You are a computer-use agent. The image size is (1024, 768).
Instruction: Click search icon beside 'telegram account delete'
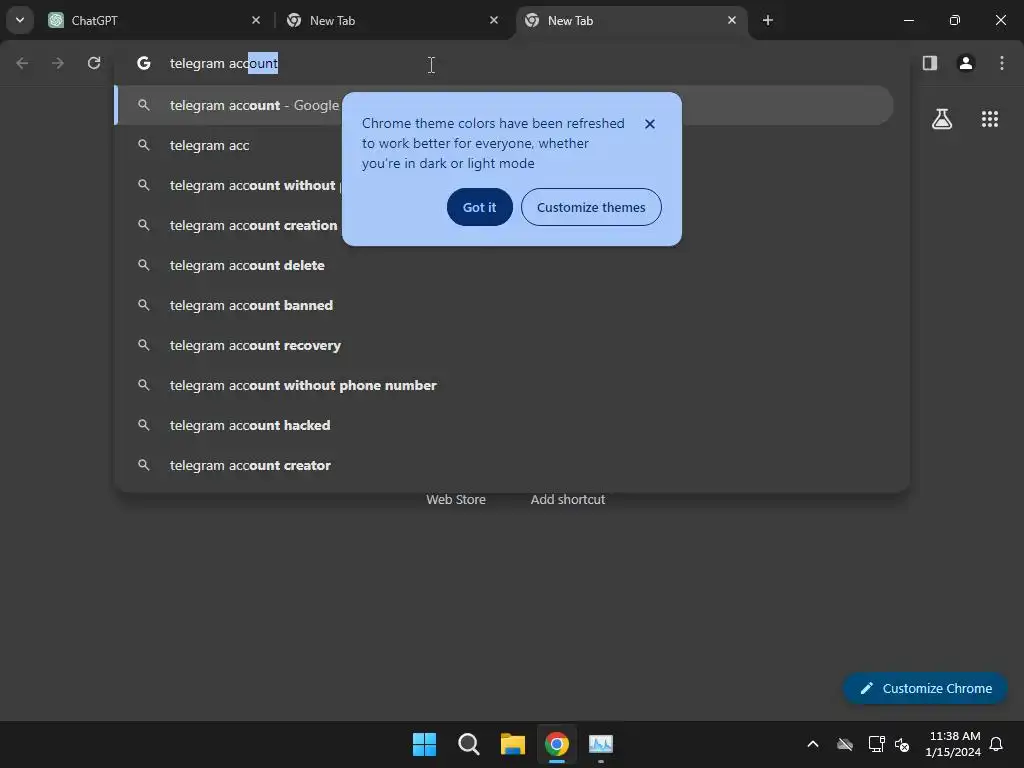click(x=144, y=265)
